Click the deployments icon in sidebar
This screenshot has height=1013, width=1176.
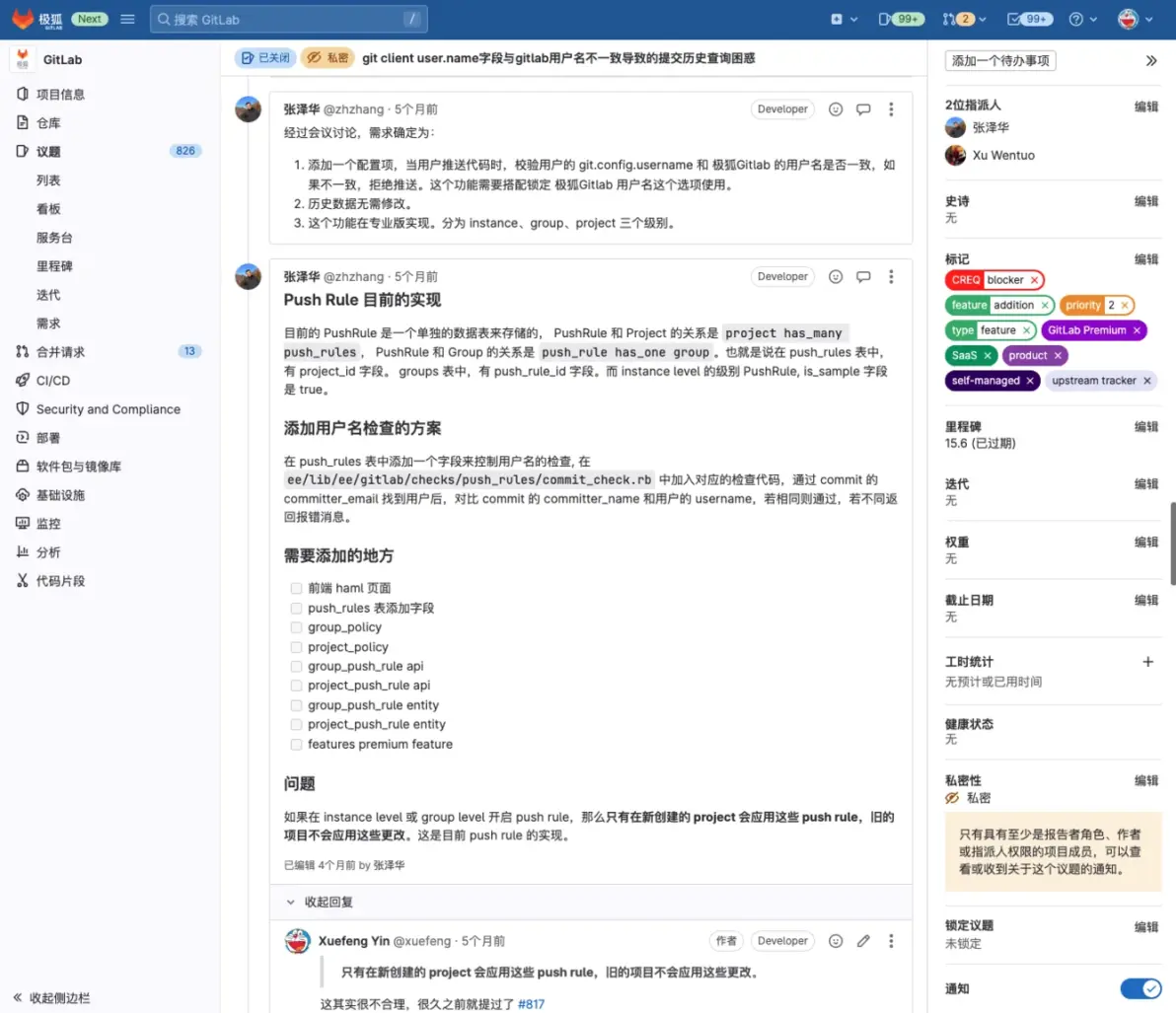tap(23, 437)
